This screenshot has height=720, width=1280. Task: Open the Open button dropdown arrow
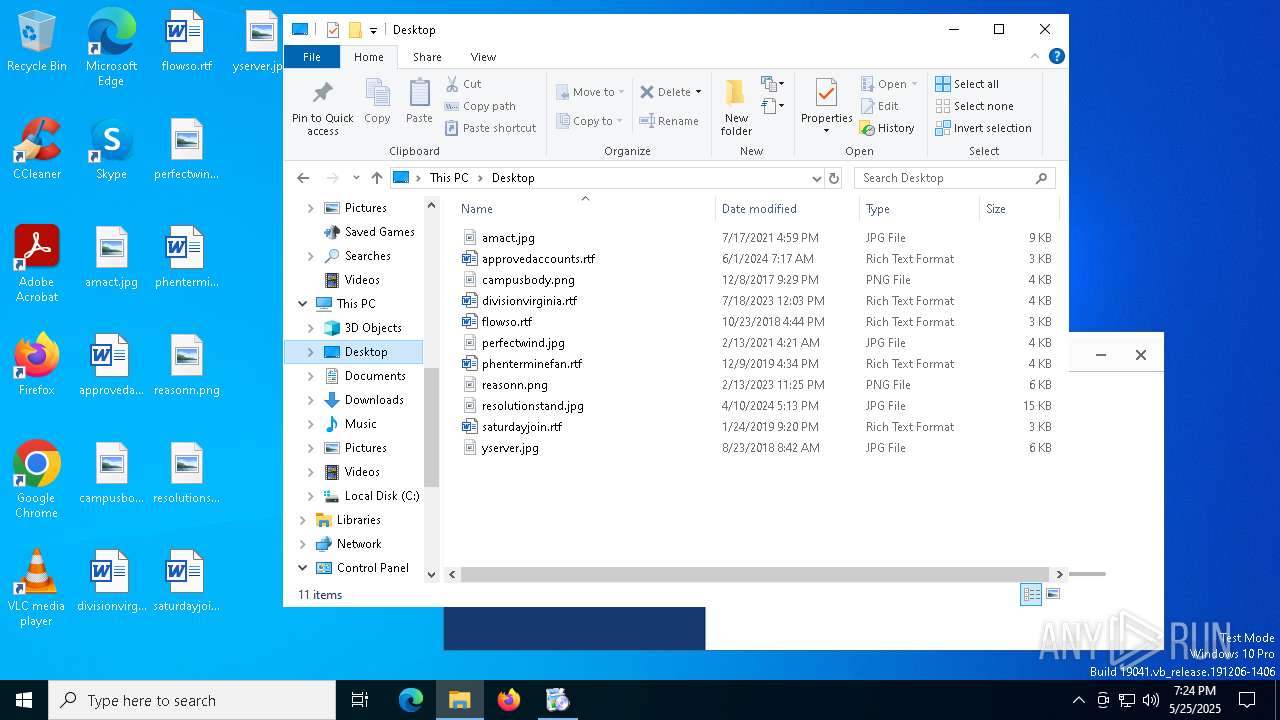coord(914,84)
